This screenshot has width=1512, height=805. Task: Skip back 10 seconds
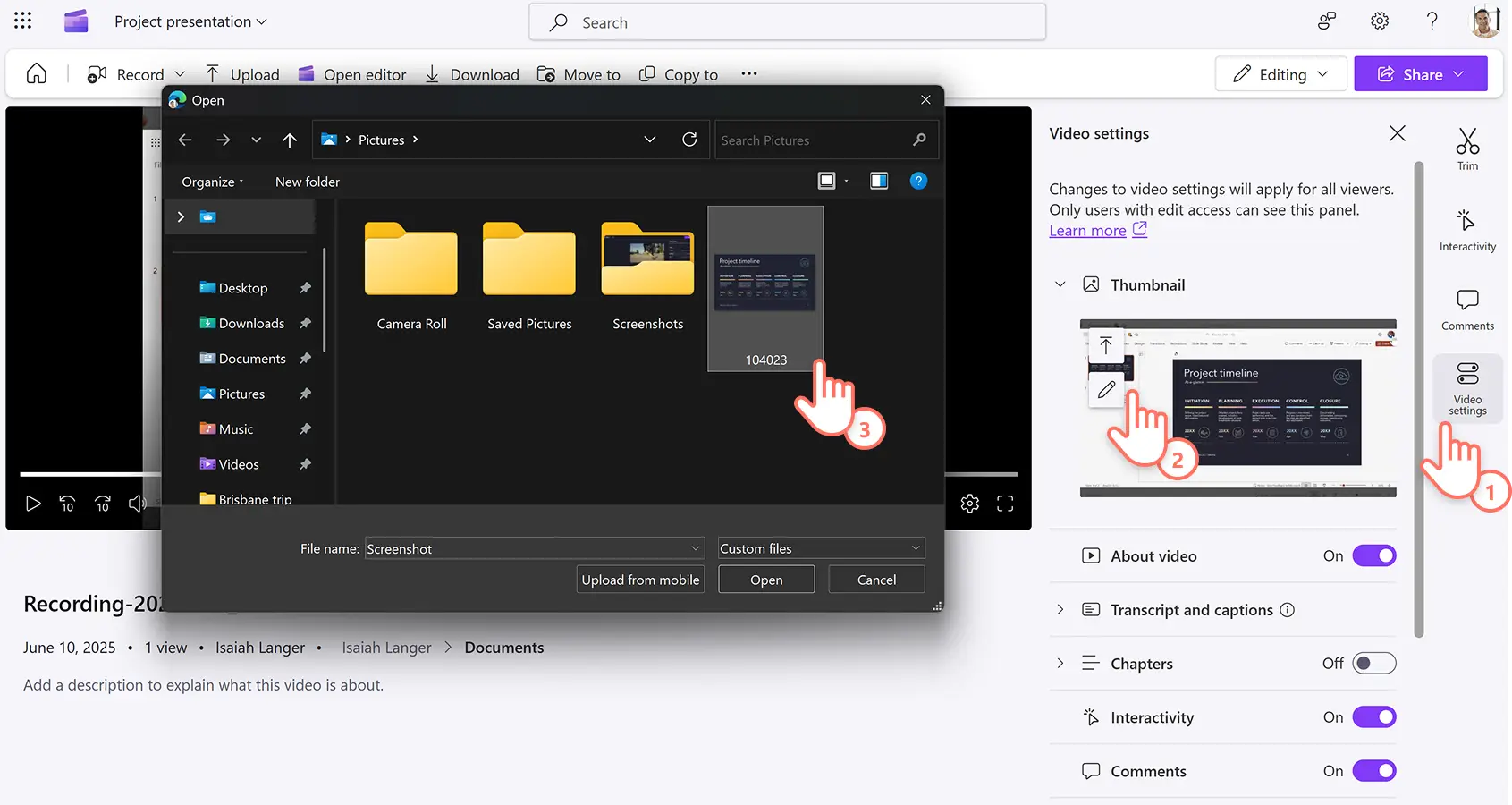pos(67,504)
